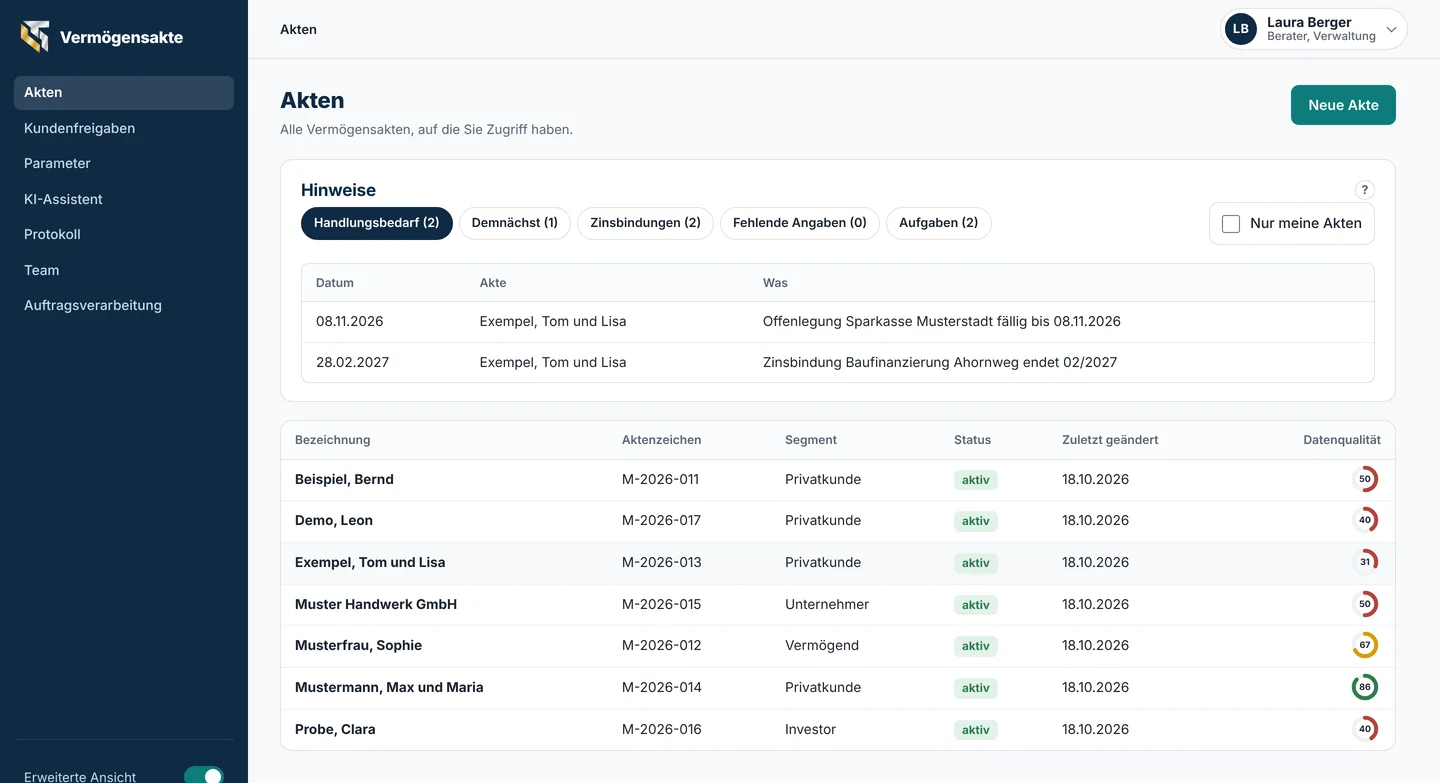
Task: Go to Kundenfreigaben in sidebar
Action: 124,128
